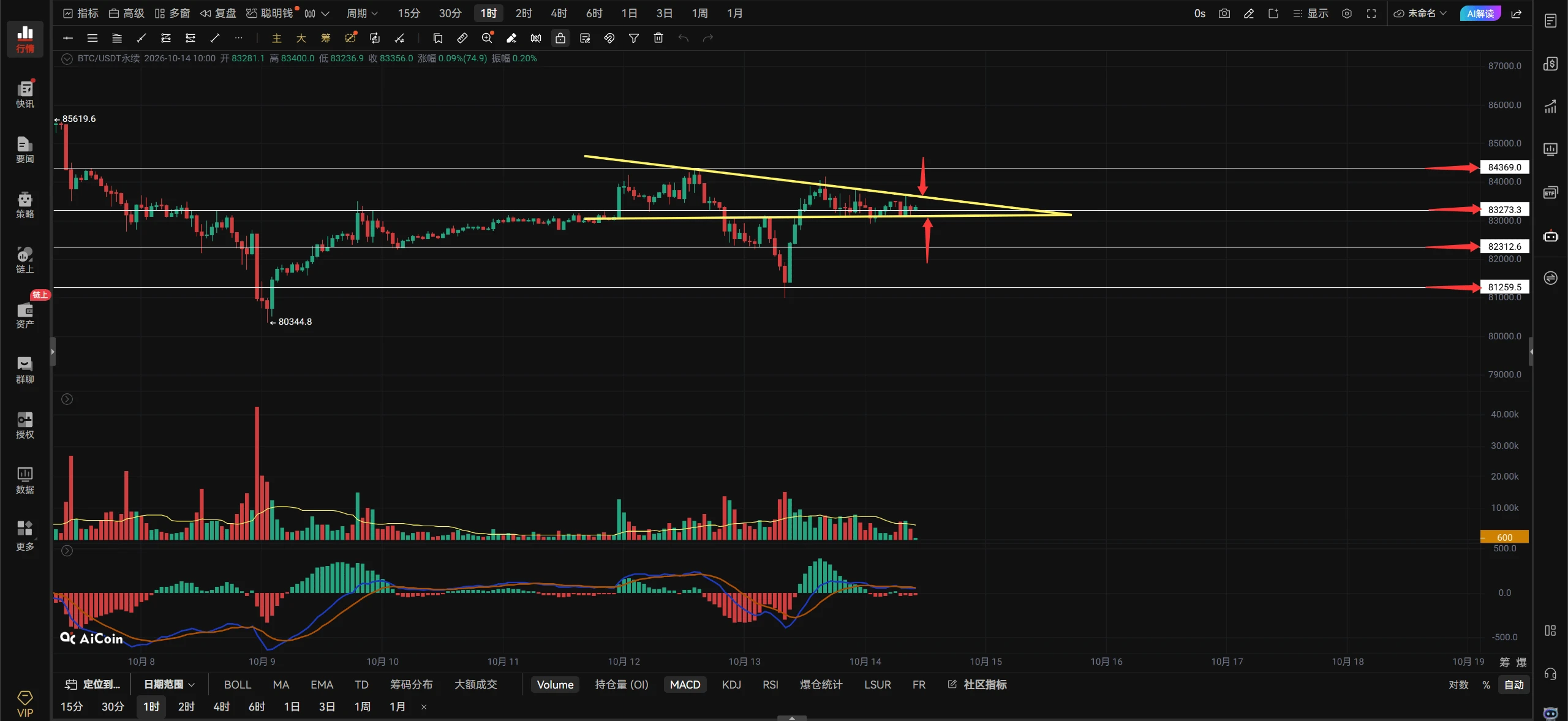This screenshot has width=1568, height=721.
Task: Click the 84369.0 price level label
Action: point(1504,167)
